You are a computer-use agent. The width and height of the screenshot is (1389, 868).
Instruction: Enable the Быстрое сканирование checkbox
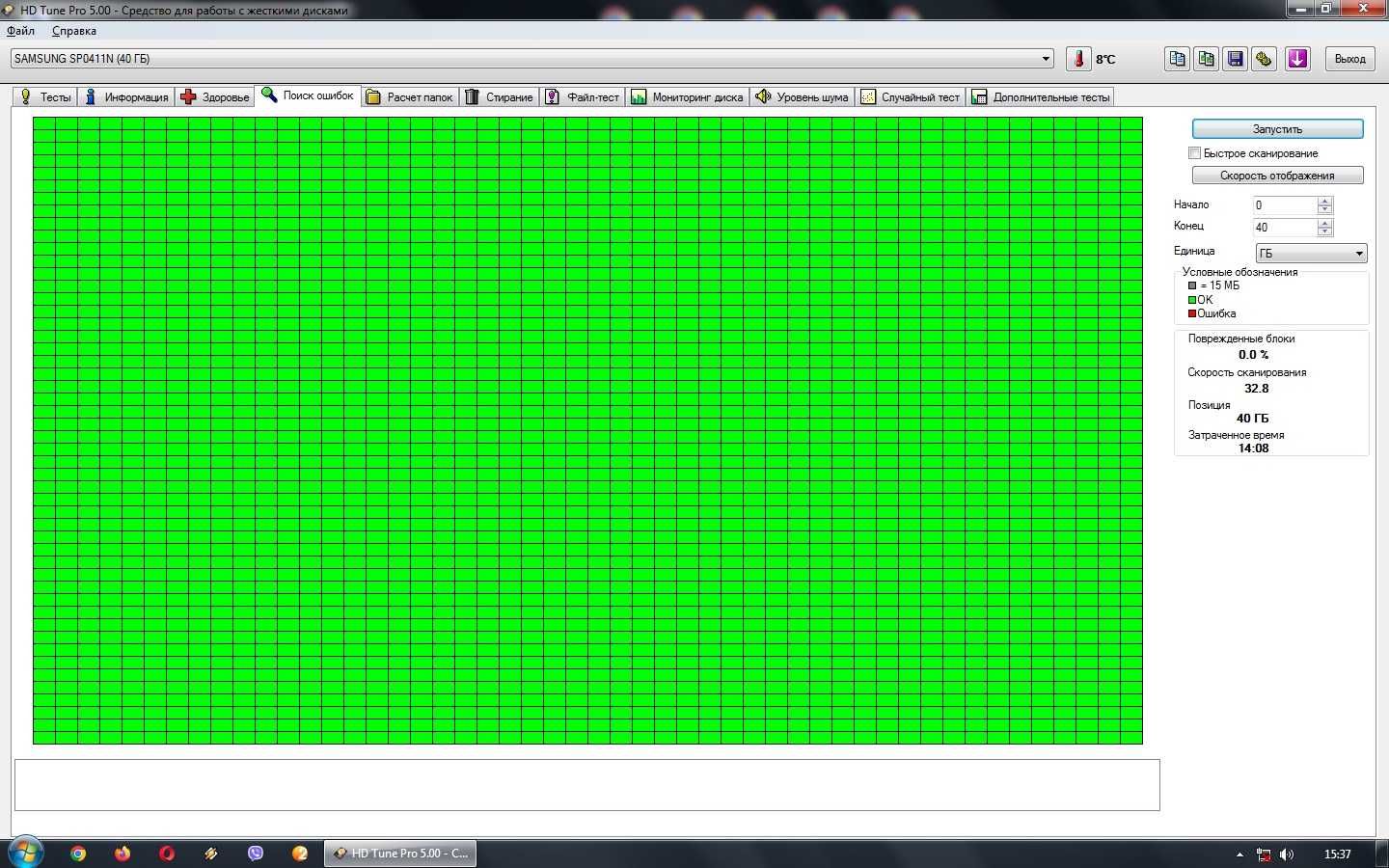(x=1195, y=153)
